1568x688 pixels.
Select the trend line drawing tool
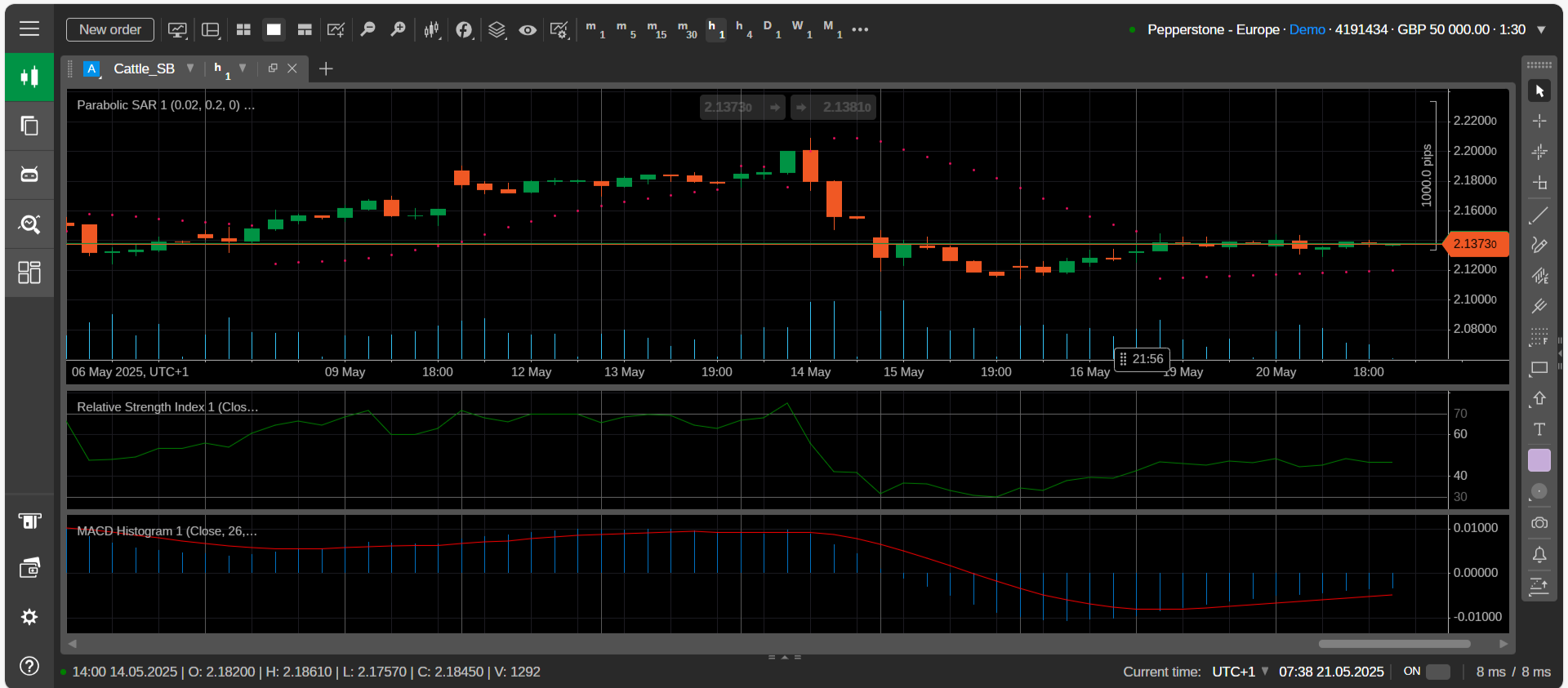(x=1539, y=215)
